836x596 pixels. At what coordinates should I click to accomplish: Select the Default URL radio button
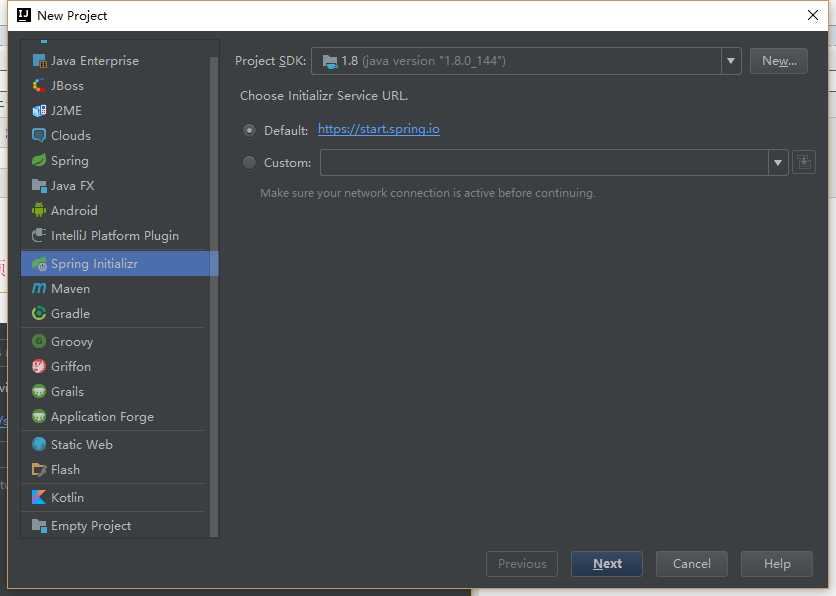tap(249, 130)
